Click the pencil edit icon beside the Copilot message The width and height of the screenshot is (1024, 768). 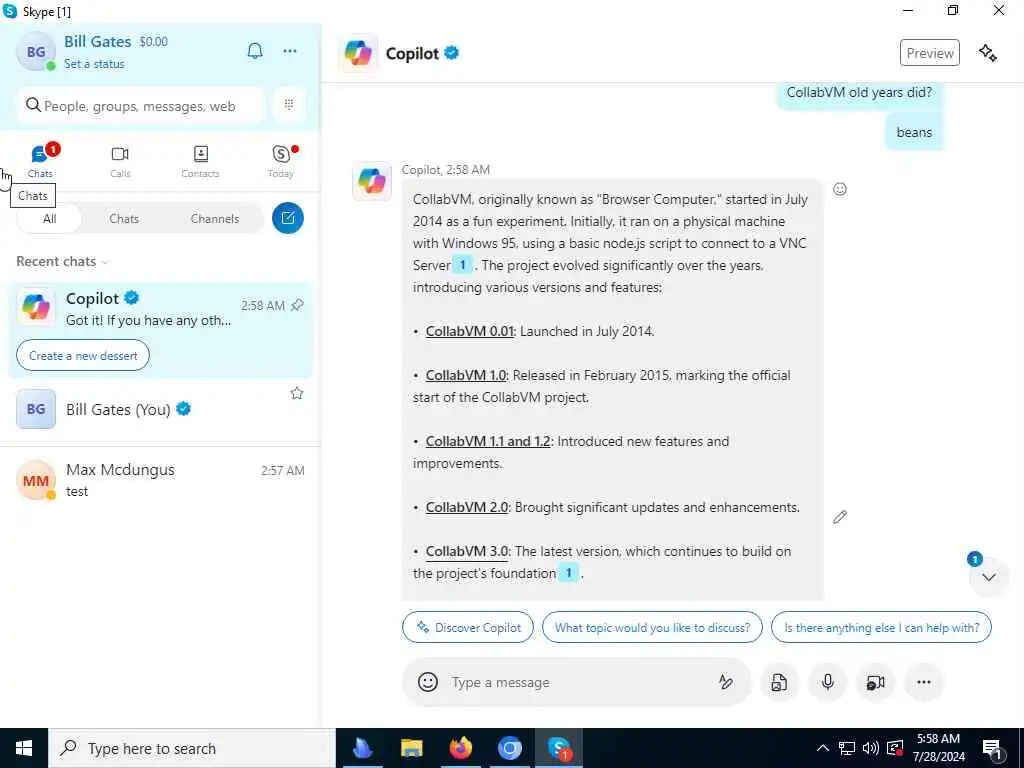pos(840,517)
